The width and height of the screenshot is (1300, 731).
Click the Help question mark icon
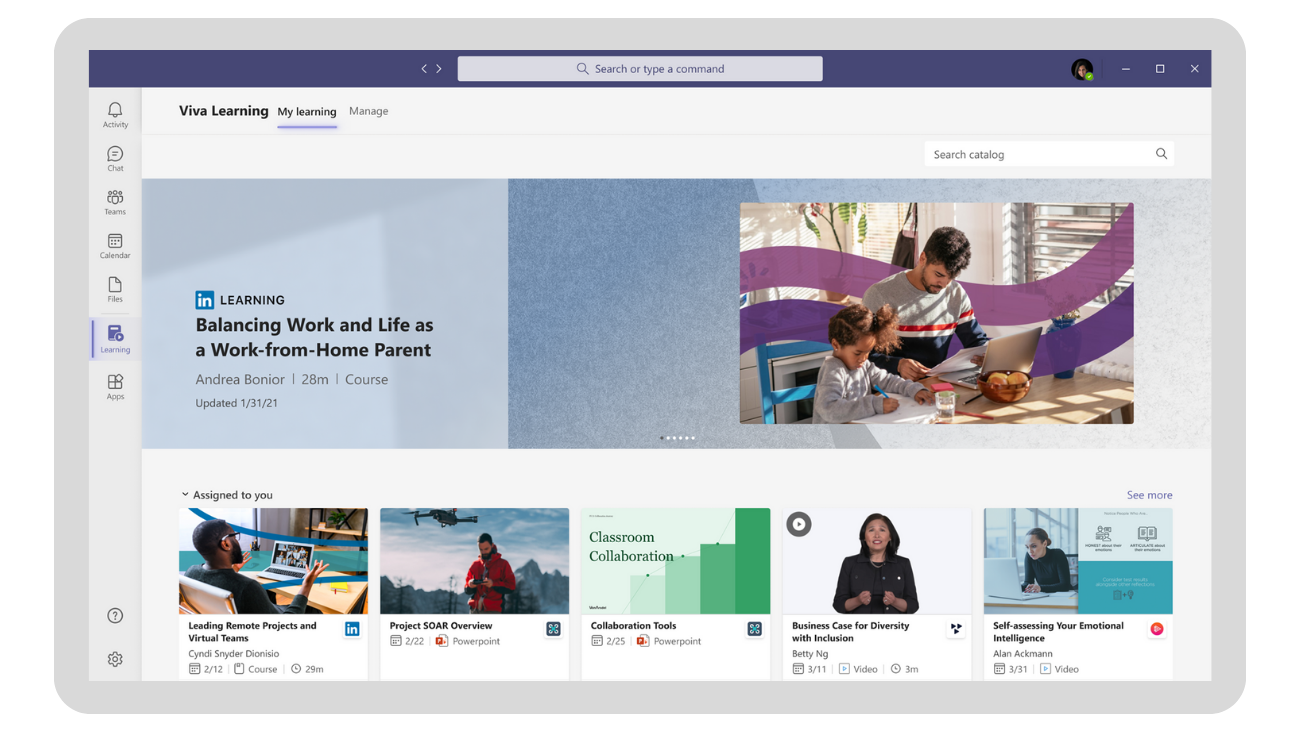pos(115,615)
